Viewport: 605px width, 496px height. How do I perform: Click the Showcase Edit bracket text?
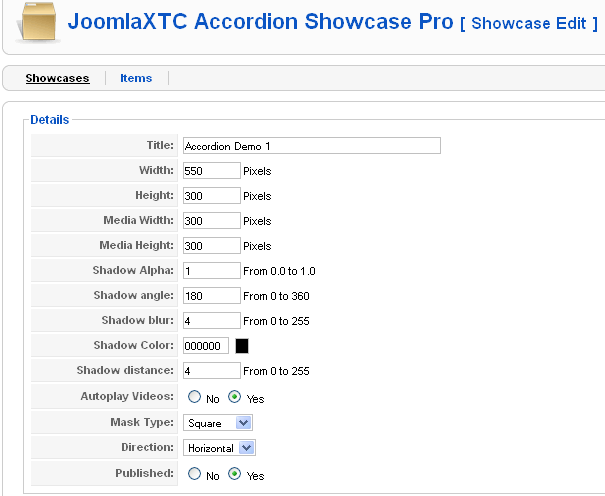click(529, 24)
